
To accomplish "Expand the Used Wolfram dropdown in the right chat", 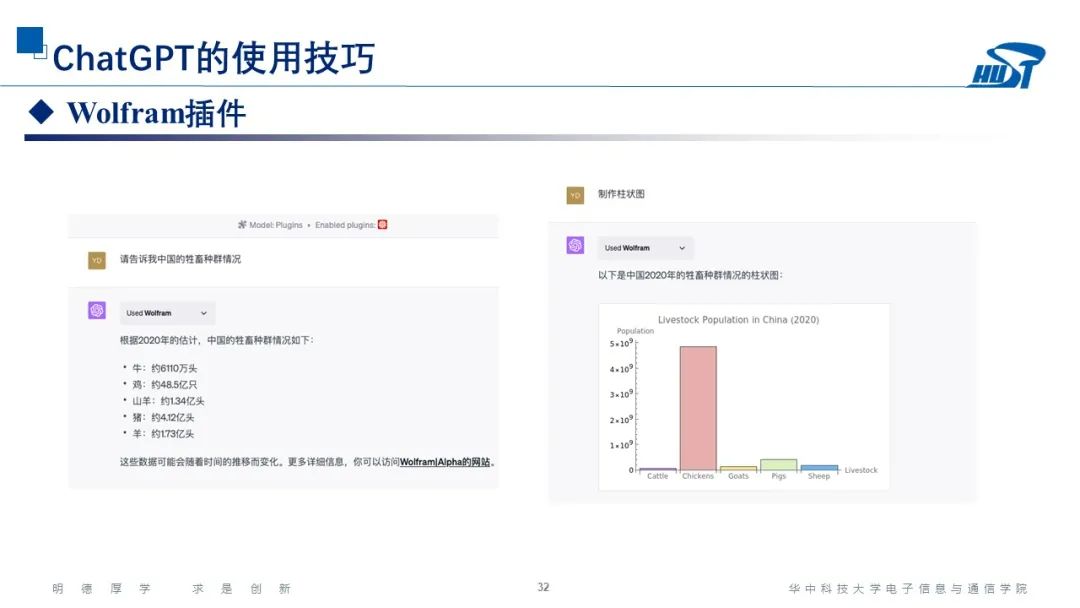I will [x=645, y=248].
